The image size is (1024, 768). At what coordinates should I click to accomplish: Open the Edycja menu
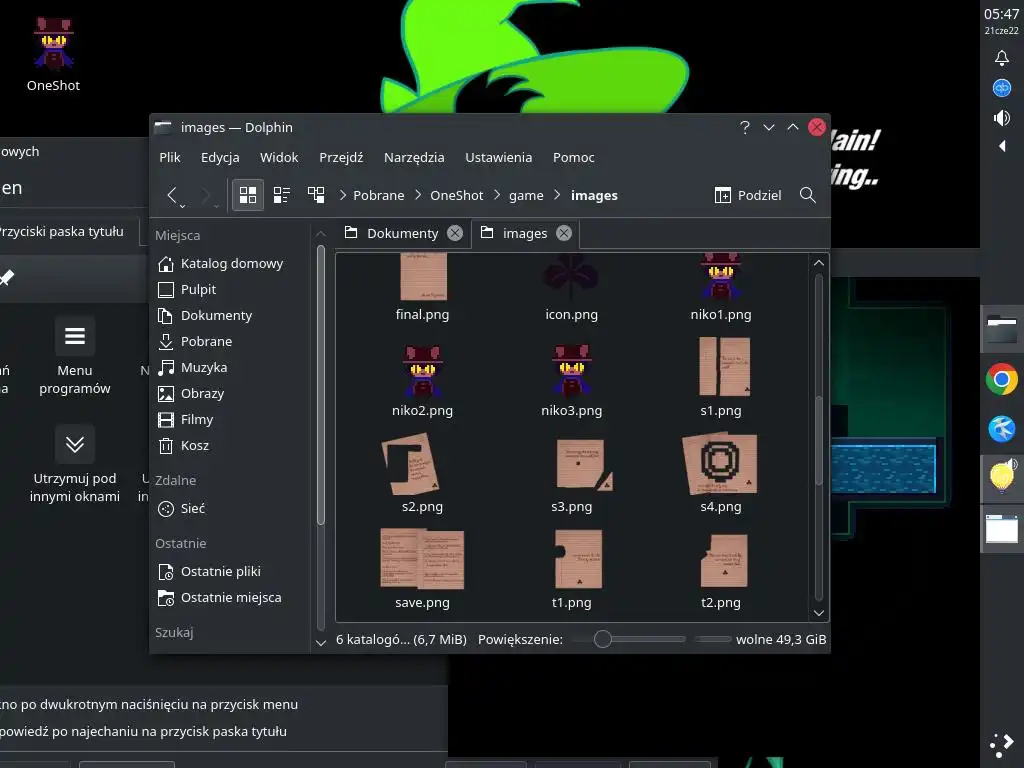[220, 157]
